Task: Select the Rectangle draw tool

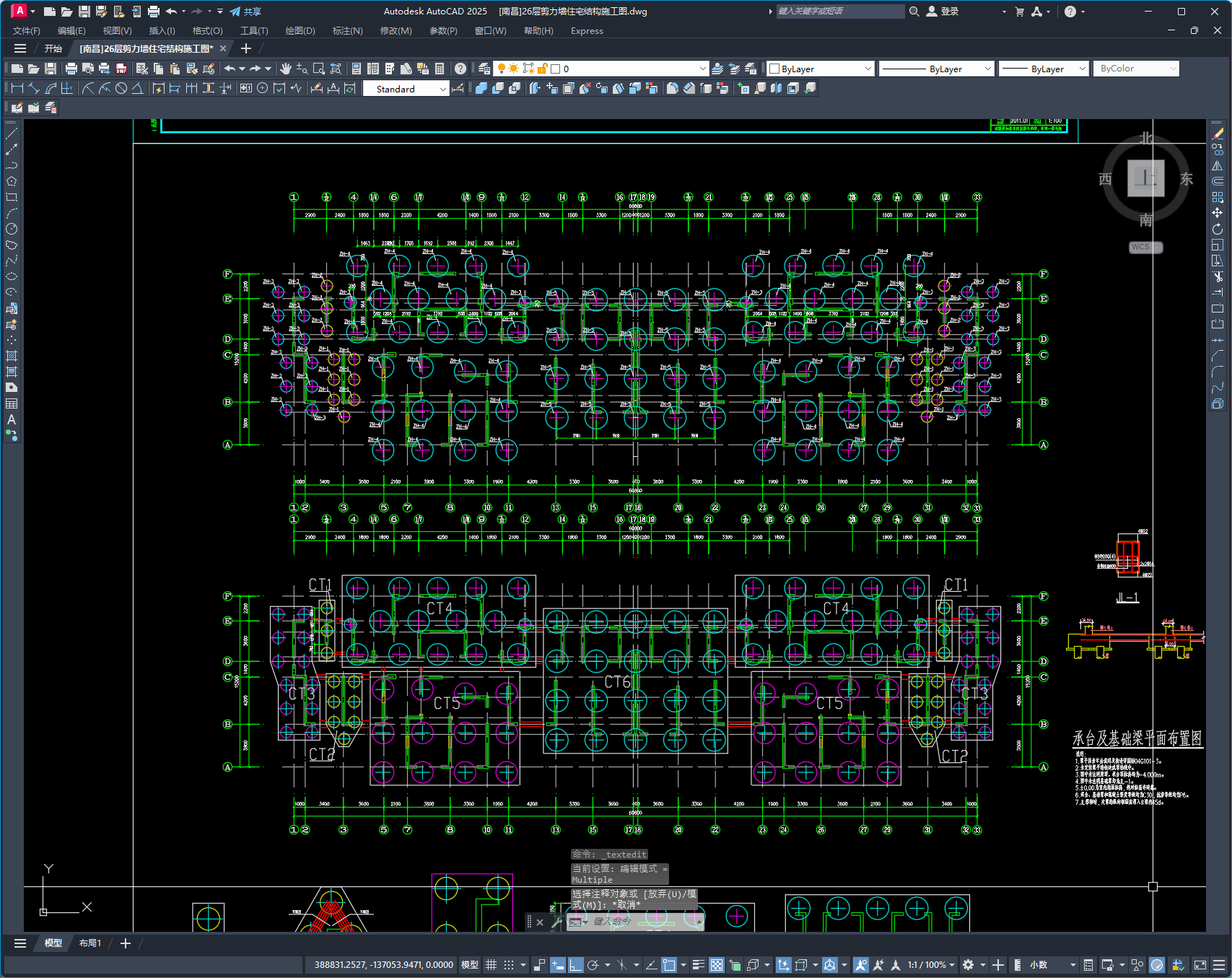Action: click(x=12, y=197)
